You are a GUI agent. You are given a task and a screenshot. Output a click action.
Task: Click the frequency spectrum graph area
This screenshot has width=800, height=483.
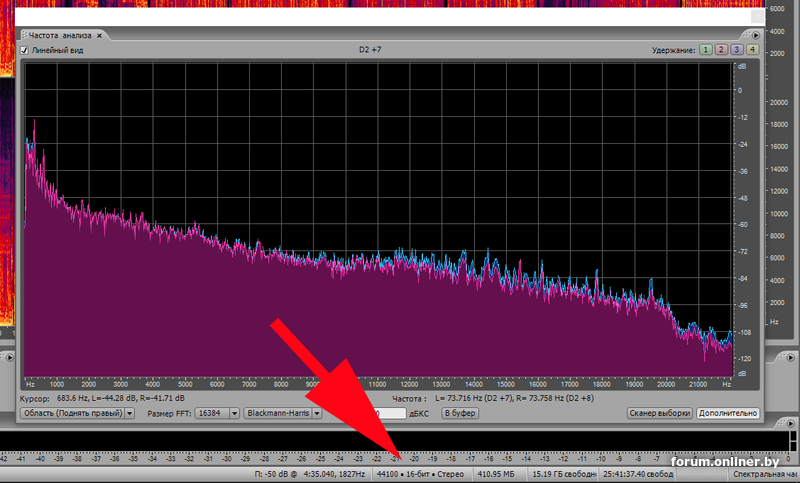[x=380, y=220]
